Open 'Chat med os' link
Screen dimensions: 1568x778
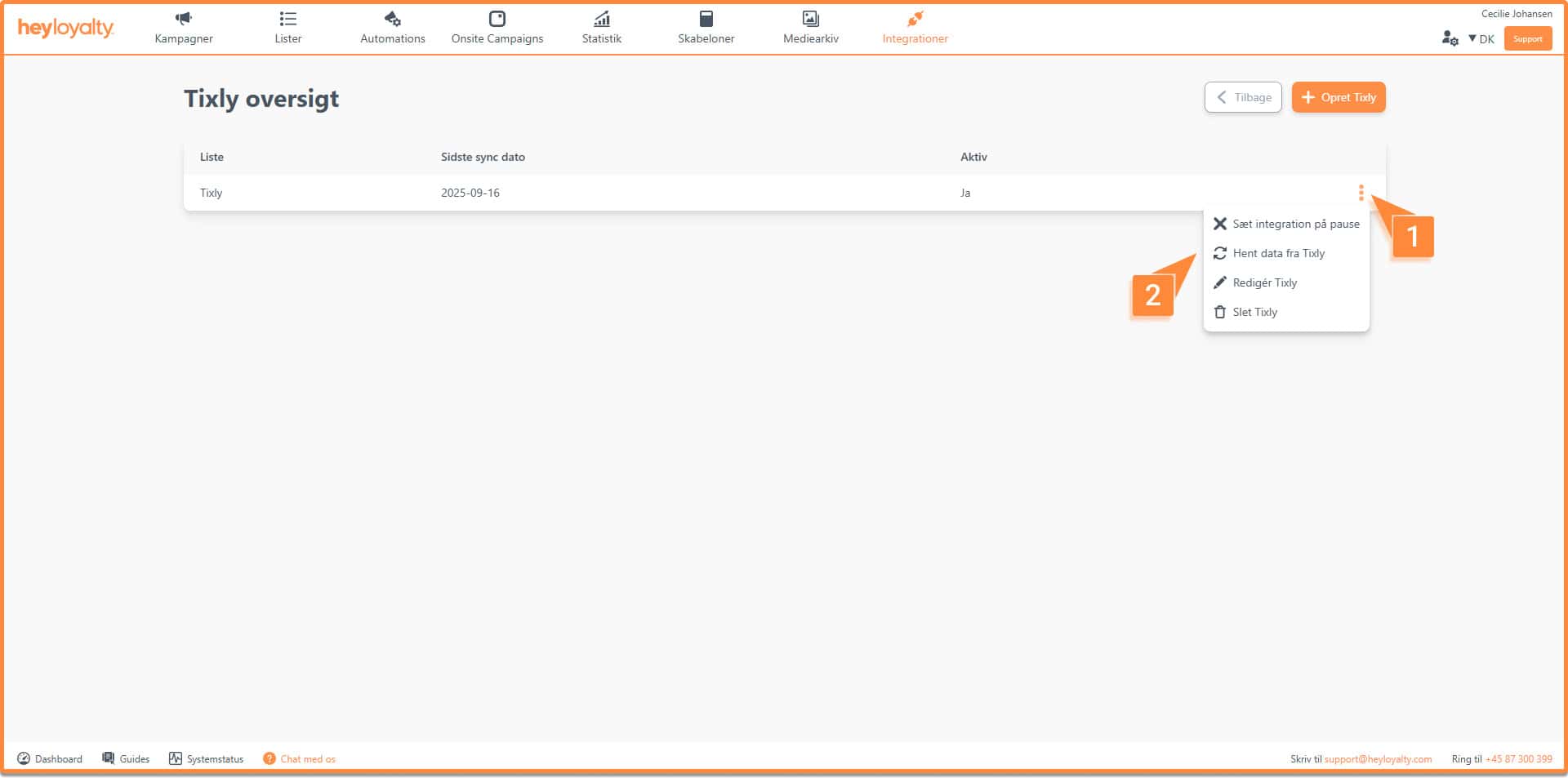click(x=307, y=758)
